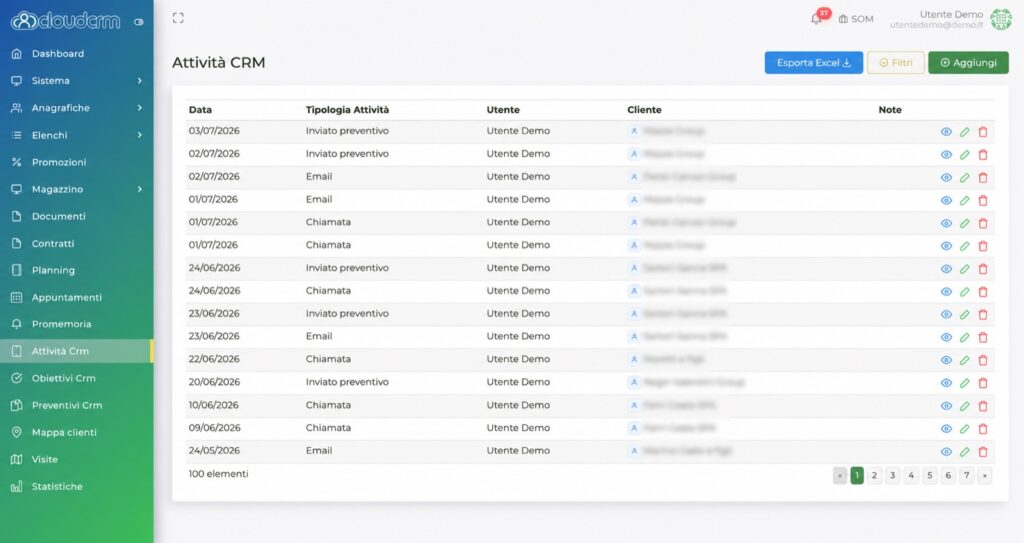View the 03/07/2026 Inviato preventivo activity

pyautogui.click(x=946, y=132)
